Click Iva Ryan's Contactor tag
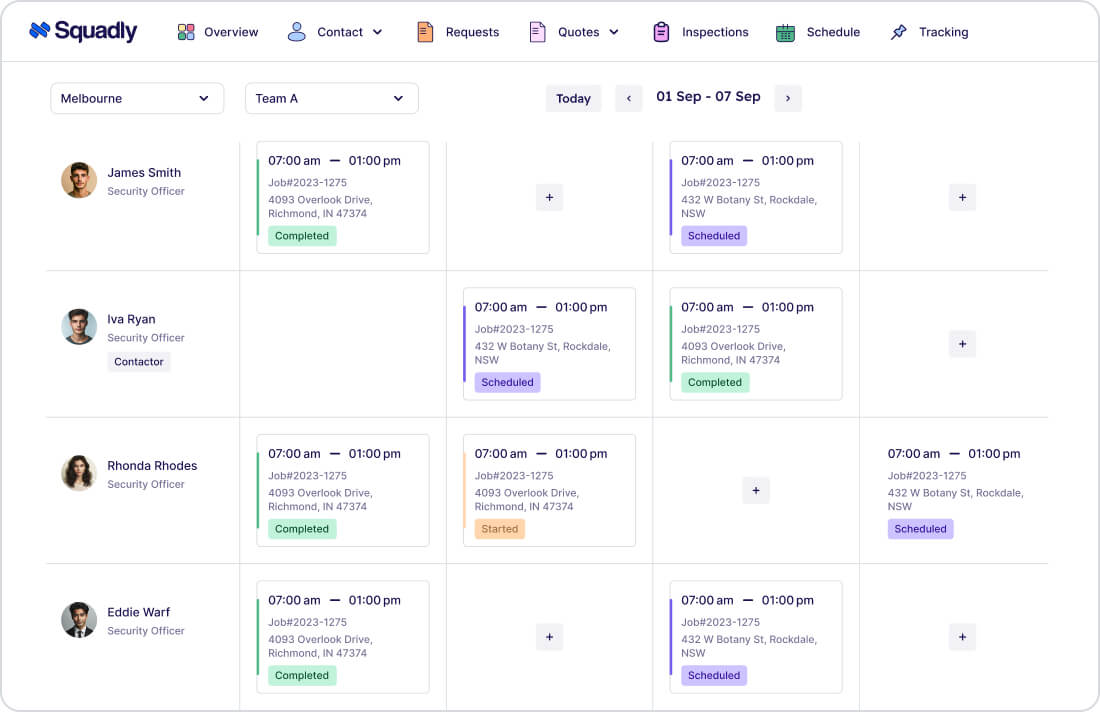This screenshot has width=1100, height=712. coord(139,362)
